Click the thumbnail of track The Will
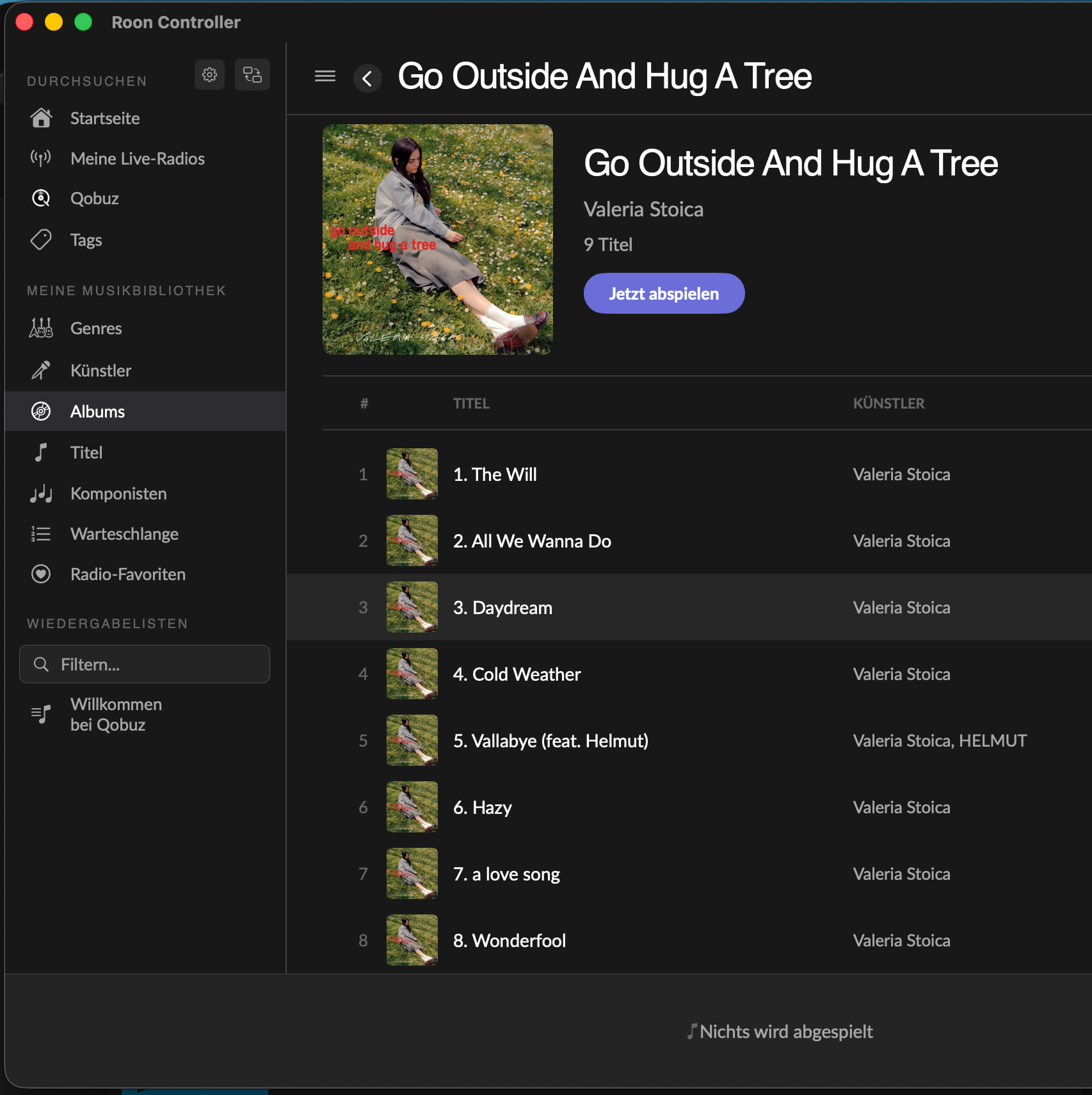The width and height of the screenshot is (1092, 1095). (x=412, y=474)
